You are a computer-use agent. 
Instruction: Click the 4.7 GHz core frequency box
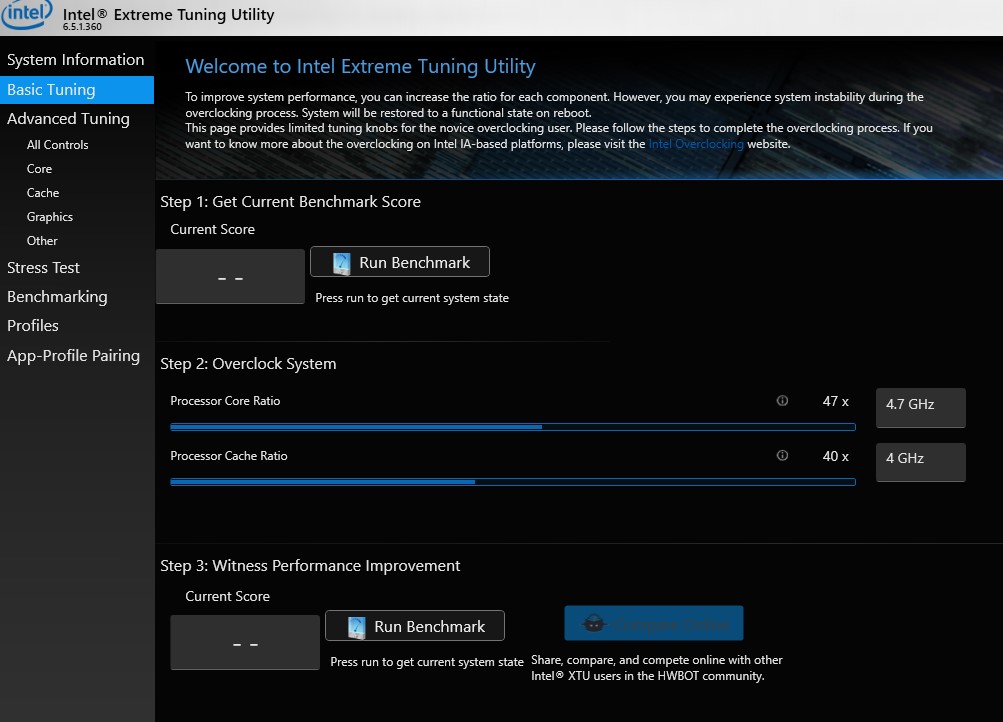[x=920, y=407]
